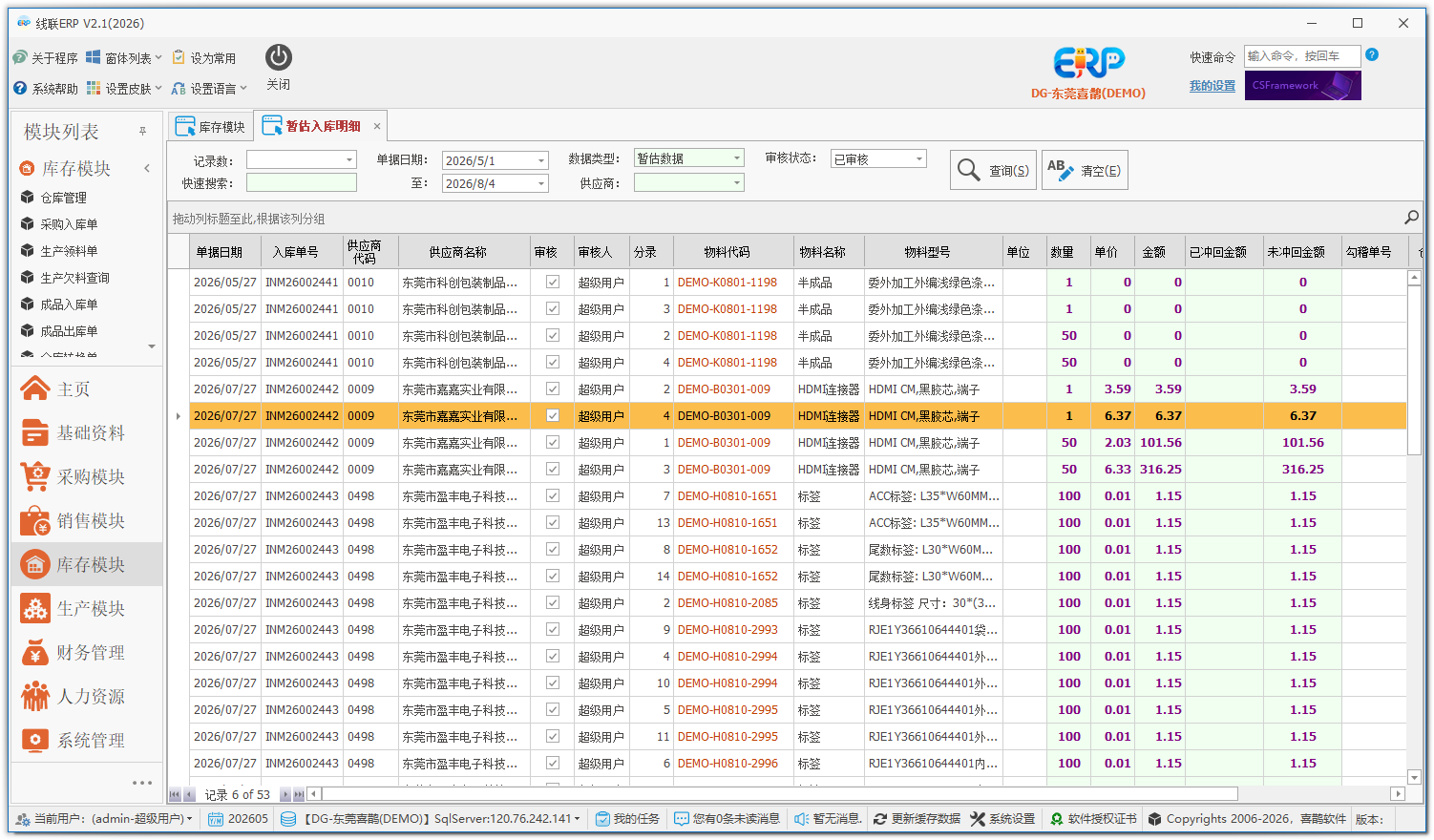The image size is (1434, 840).
Task: Toggle 审核 checkbox in highlighted INM26002442 row
Action: pyautogui.click(x=552, y=415)
